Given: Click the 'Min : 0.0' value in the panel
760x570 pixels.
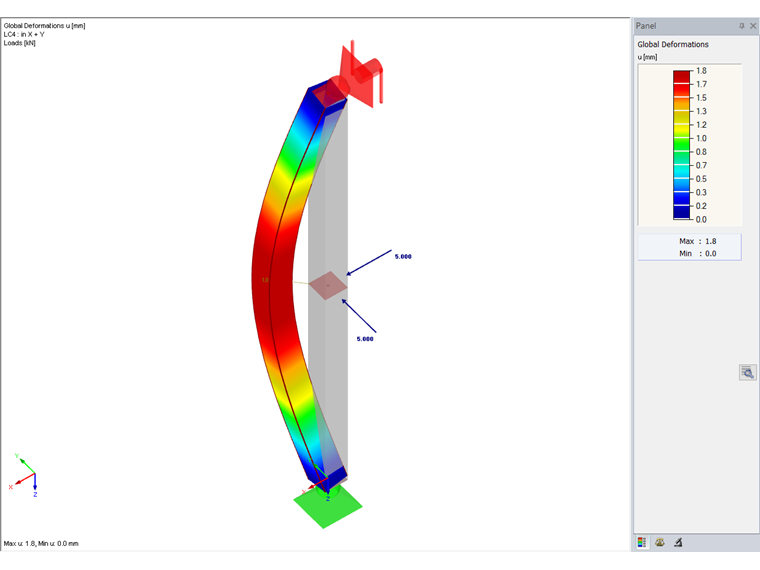Looking at the screenshot, I should click(697, 253).
